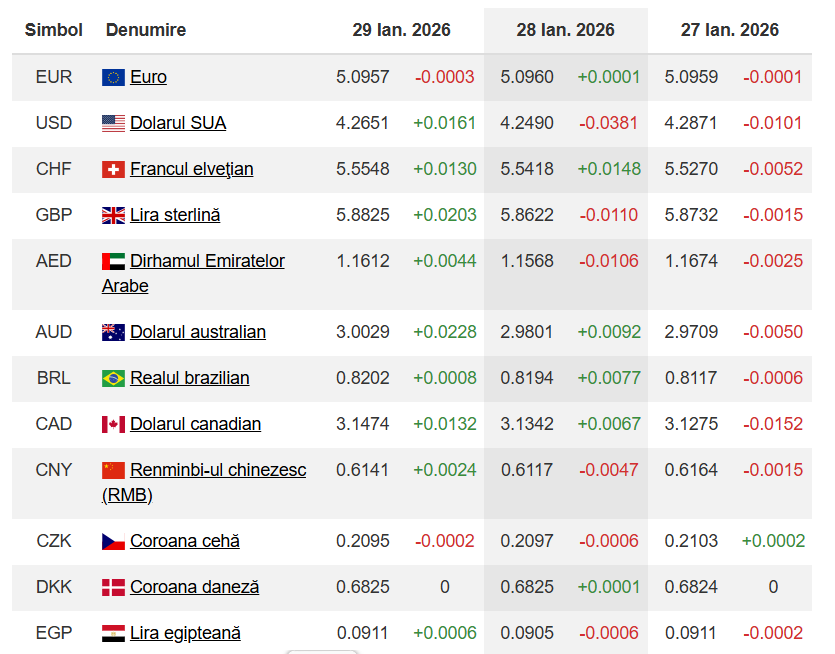
Task: Select the 29 Ian. 2026 column header
Action: click(x=401, y=30)
